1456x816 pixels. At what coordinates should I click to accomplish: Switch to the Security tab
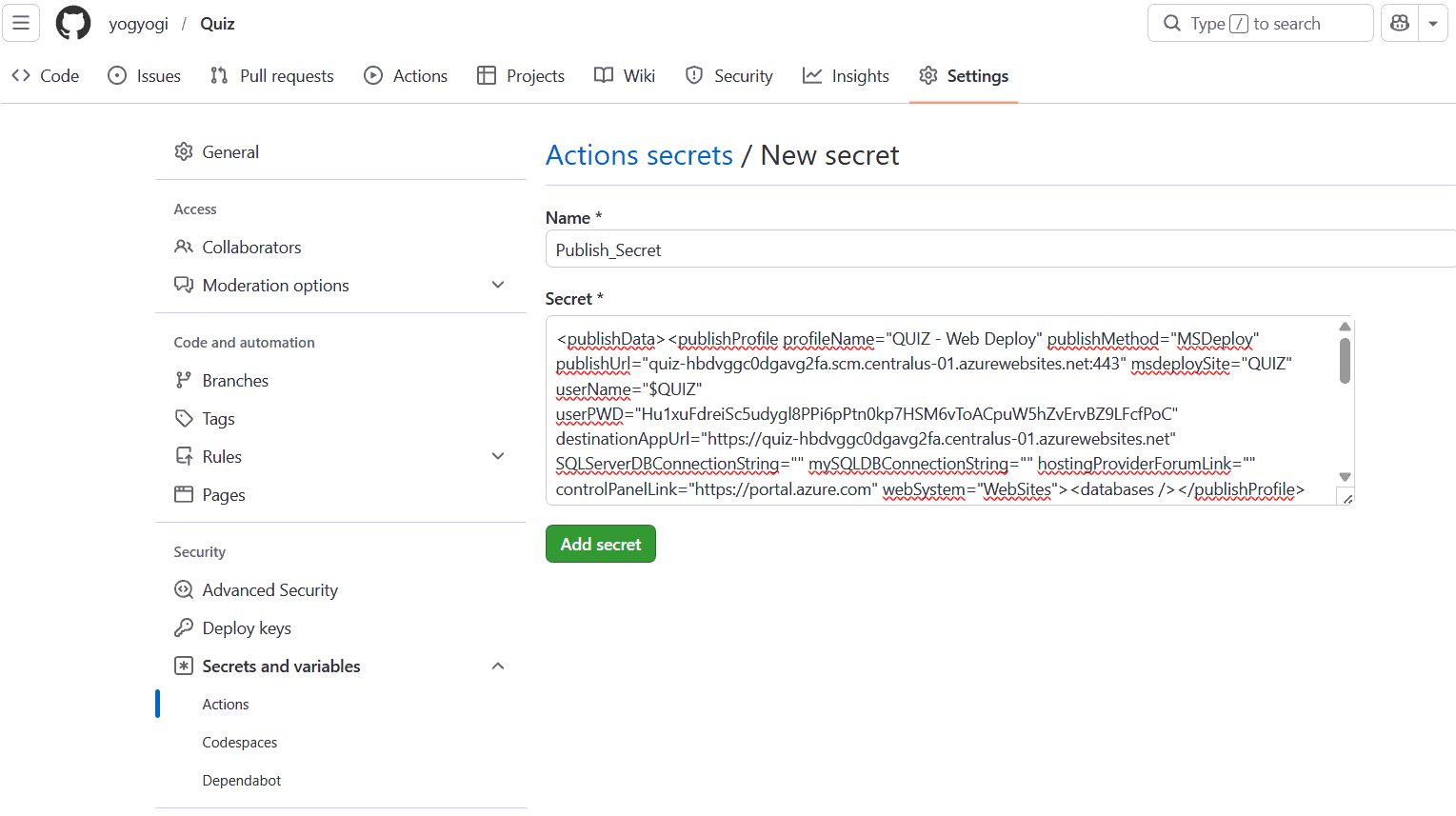728,75
